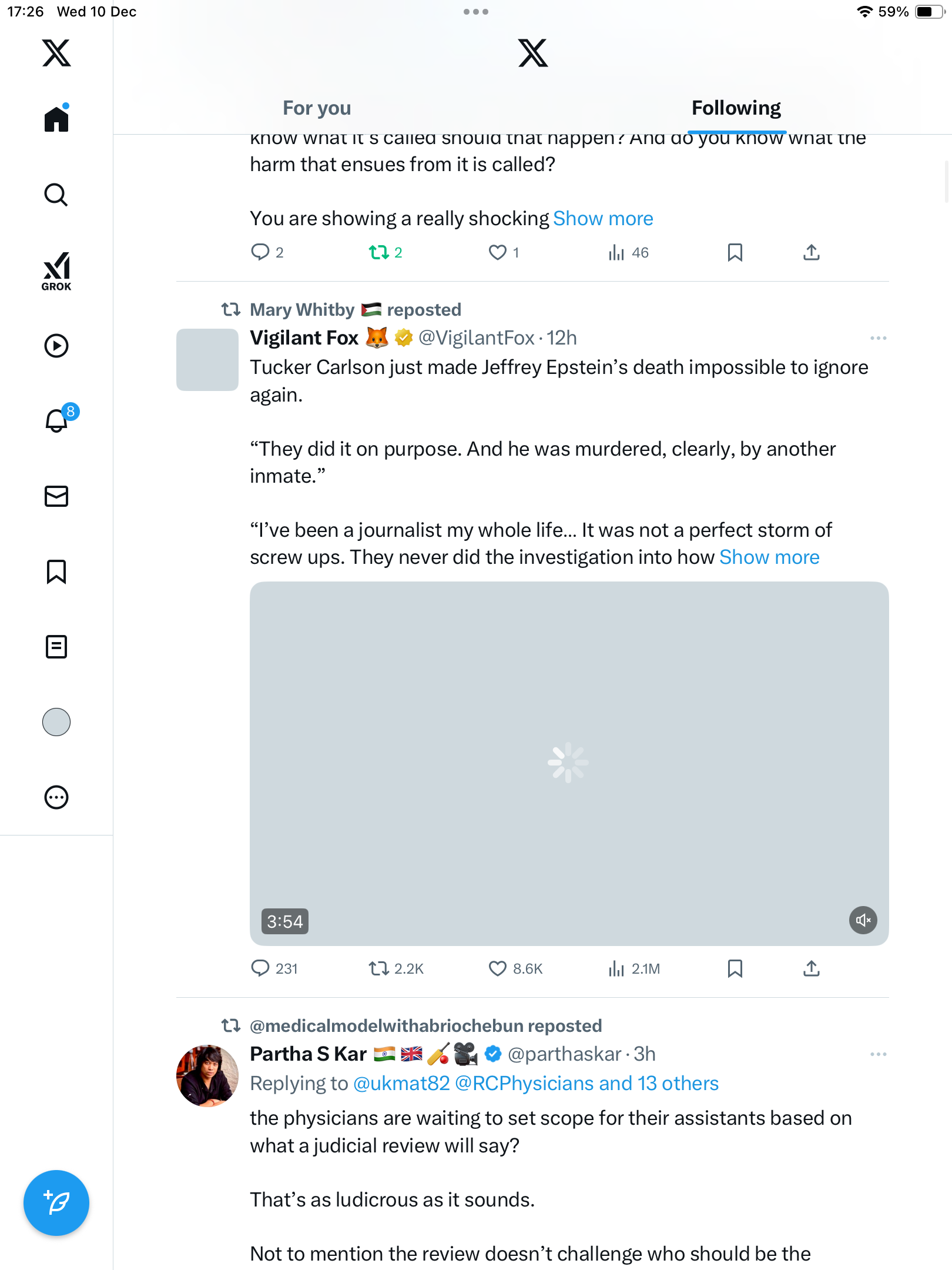Image resolution: width=952 pixels, height=1270 pixels.
Task: Bookmark the Vigilant Fox post
Action: click(735, 968)
